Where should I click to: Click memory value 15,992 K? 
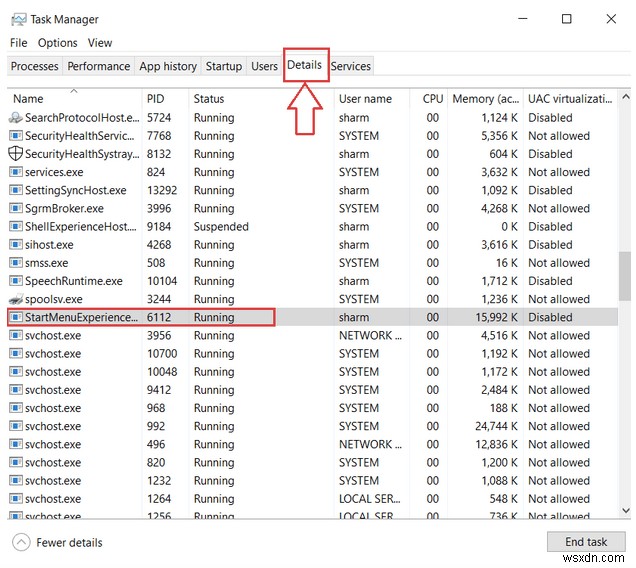click(x=496, y=317)
